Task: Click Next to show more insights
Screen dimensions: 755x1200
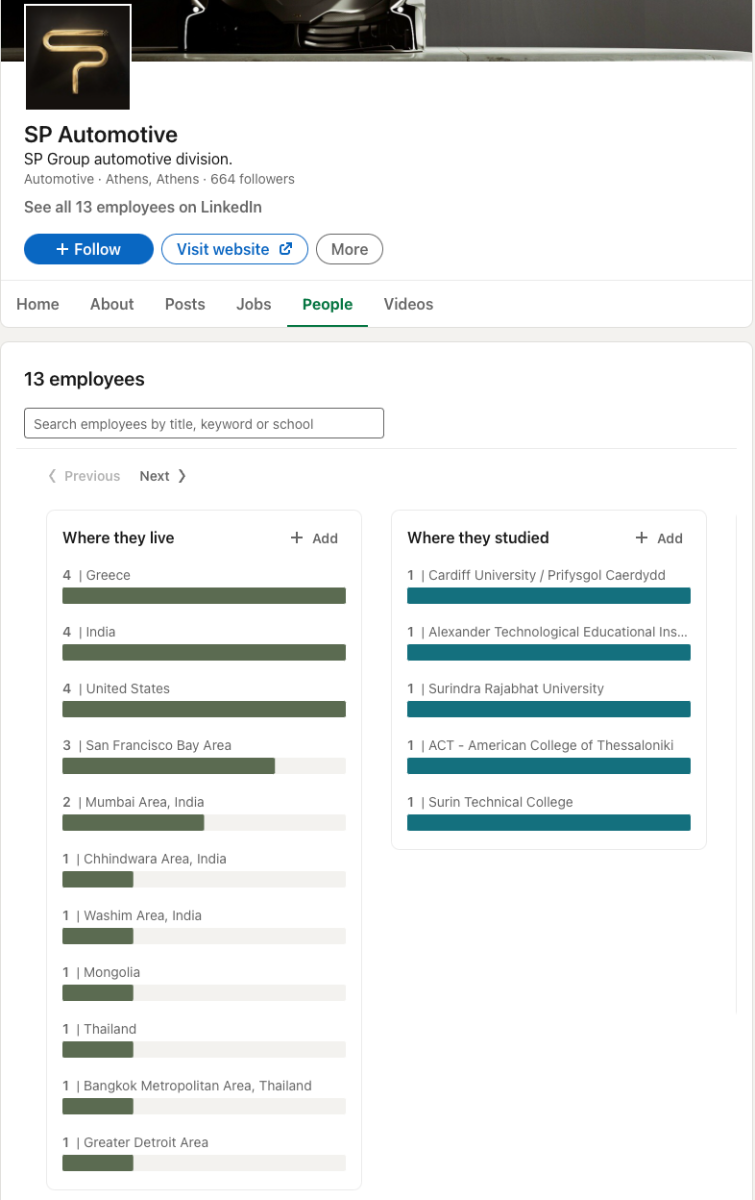Action: (x=163, y=476)
